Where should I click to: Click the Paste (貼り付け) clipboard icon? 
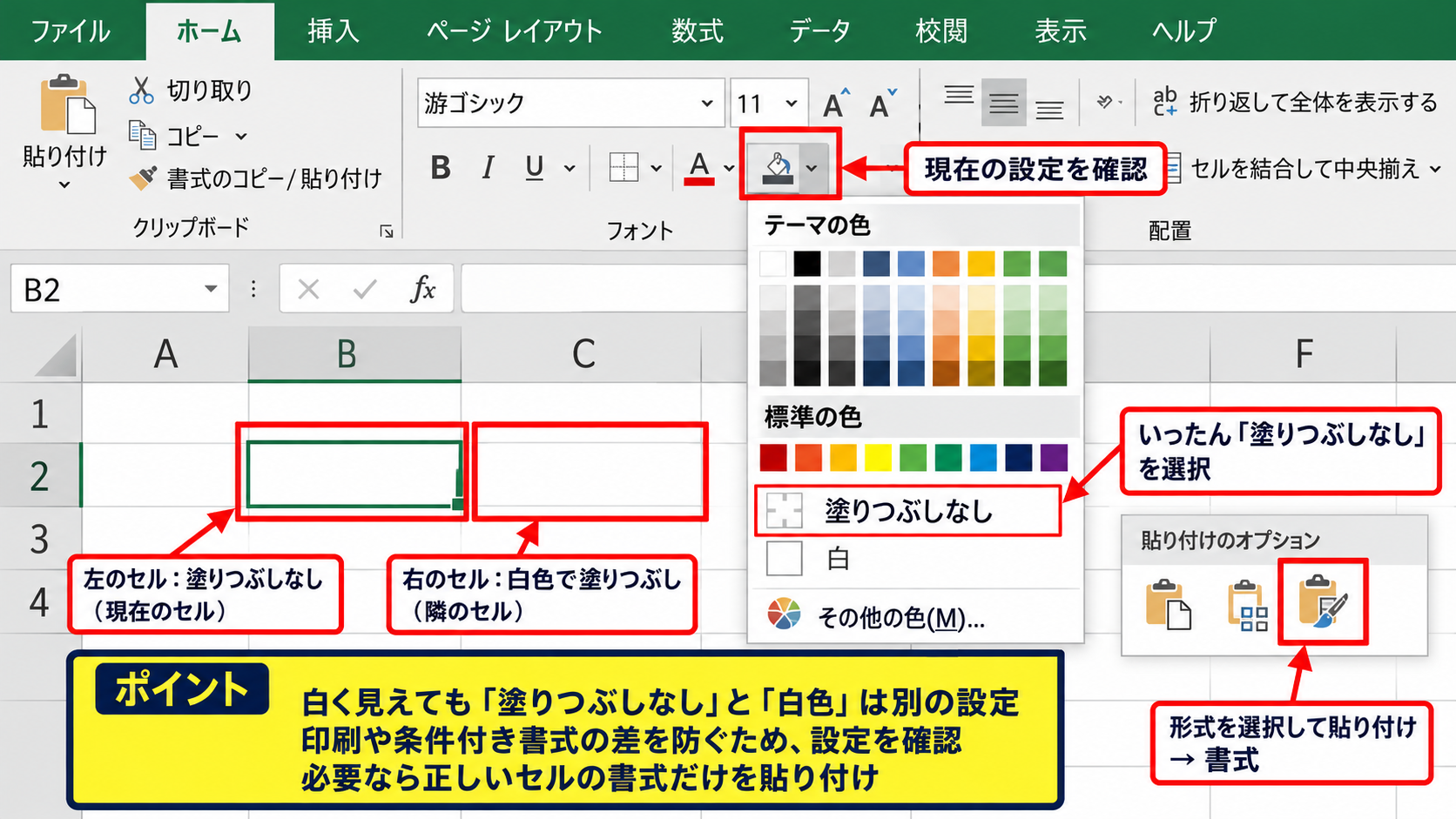click(x=66, y=104)
